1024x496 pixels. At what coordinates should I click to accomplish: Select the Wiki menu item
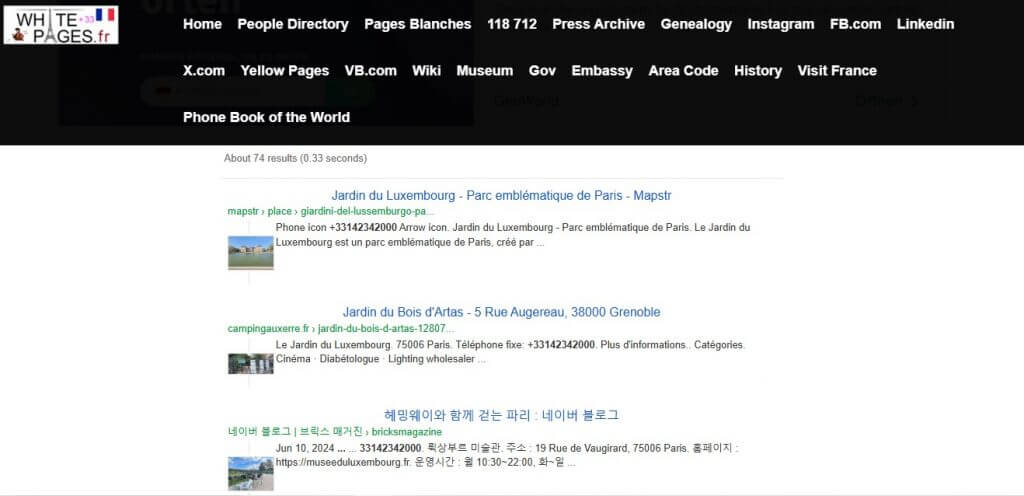(426, 71)
